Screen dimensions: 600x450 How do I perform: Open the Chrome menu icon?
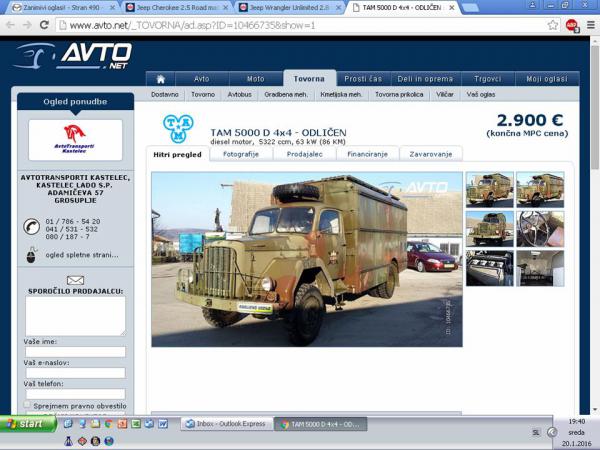tap(590, 25)
